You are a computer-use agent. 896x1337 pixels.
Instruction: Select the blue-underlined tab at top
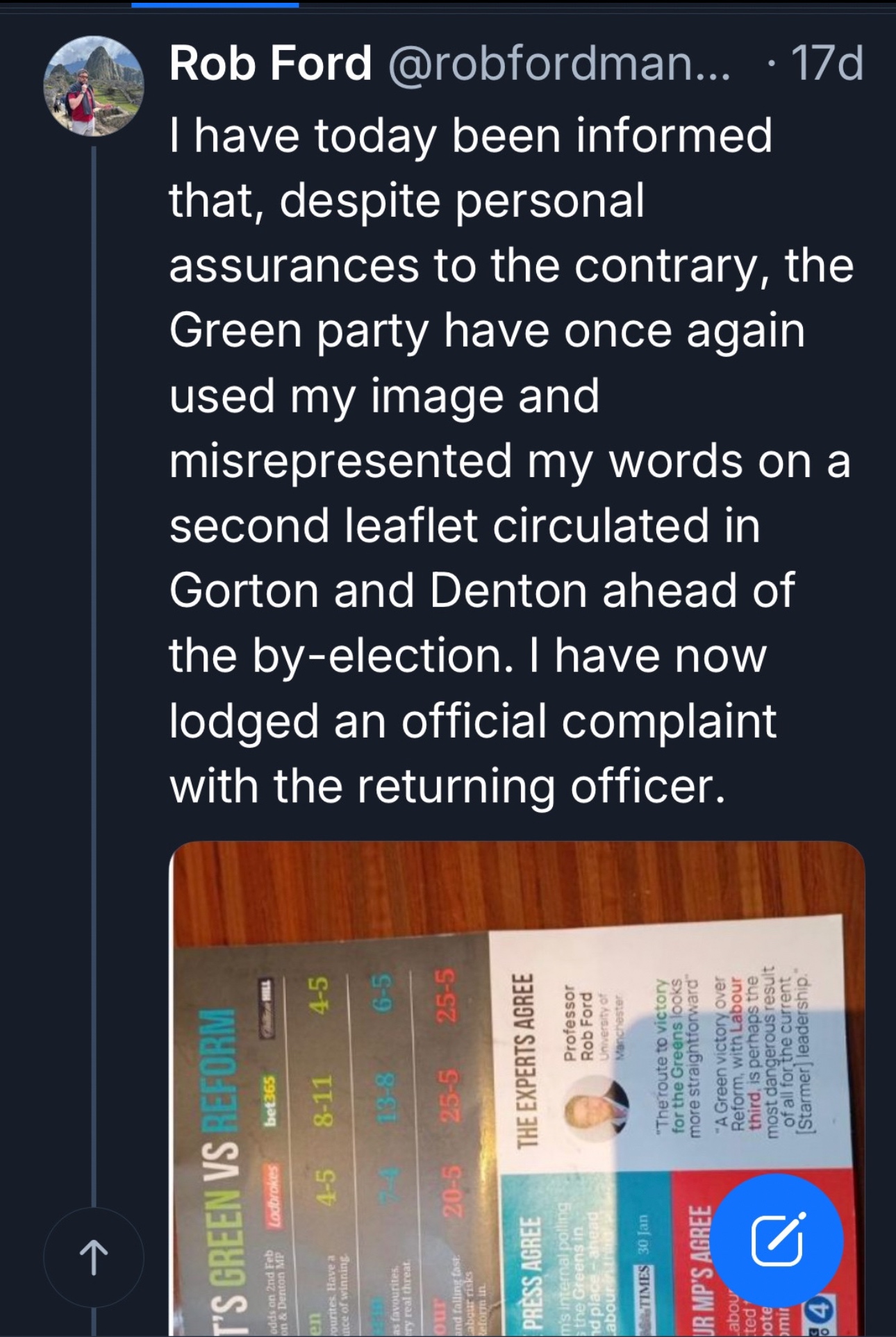[x=215, y=4]
